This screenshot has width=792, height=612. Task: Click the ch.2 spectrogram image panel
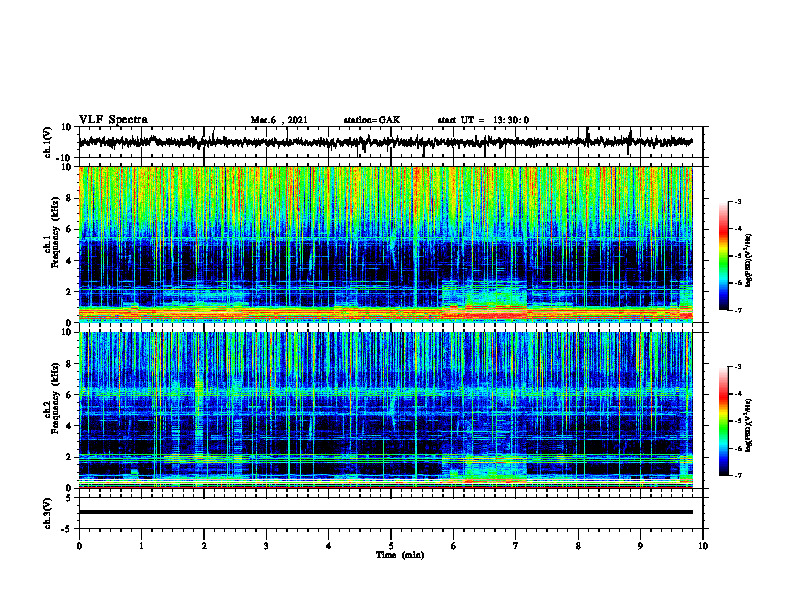click(x=386, y=410)
